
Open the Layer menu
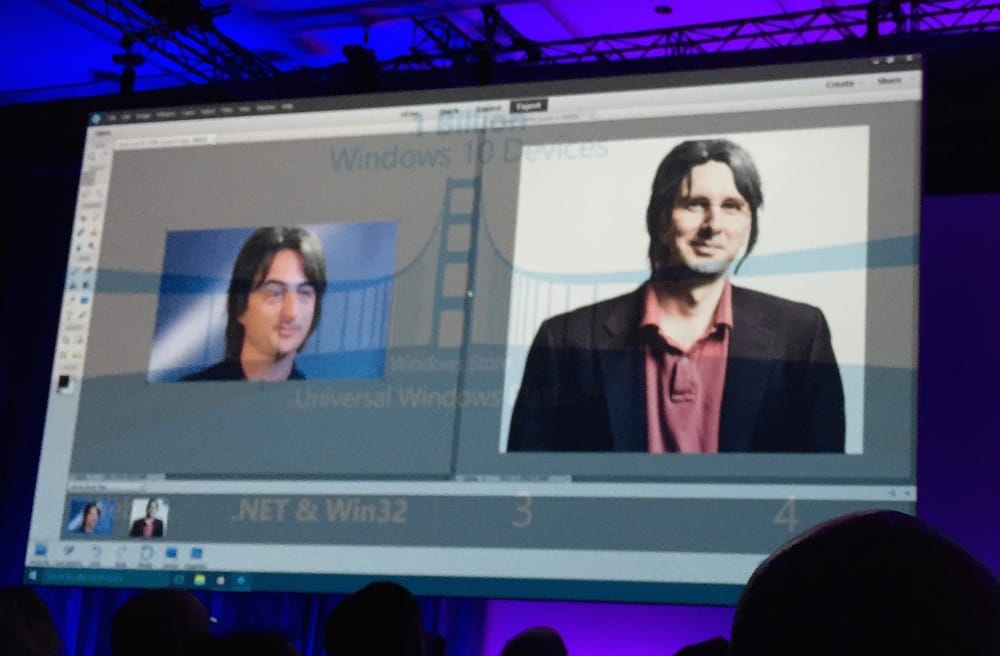(188, 113)
